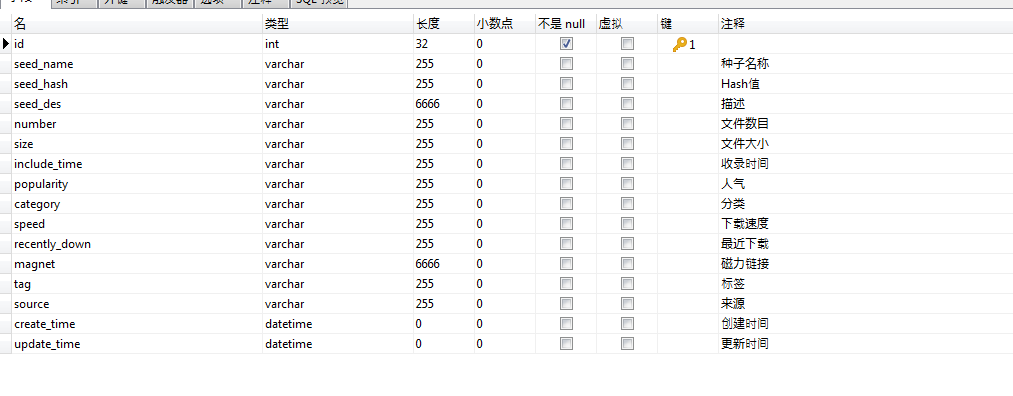Click the comment 收录时间

tap(744, 164)
